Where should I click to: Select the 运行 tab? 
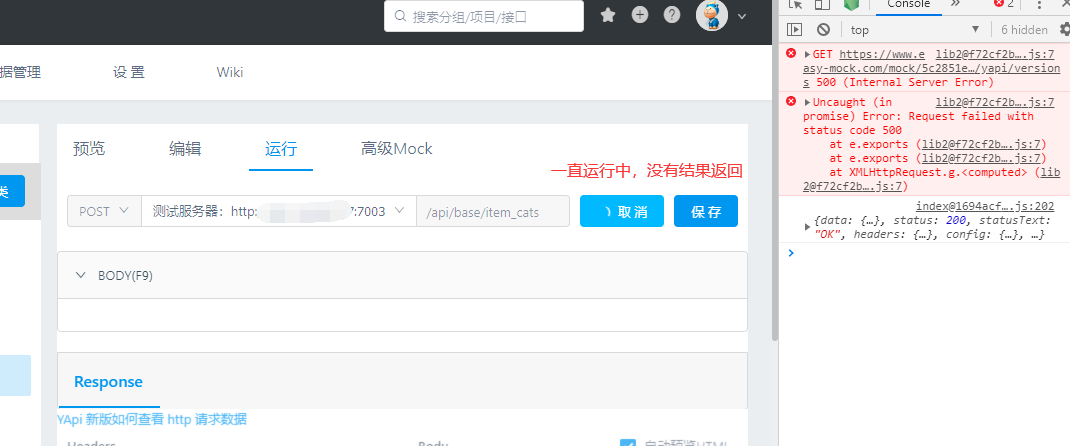[281, 149]
